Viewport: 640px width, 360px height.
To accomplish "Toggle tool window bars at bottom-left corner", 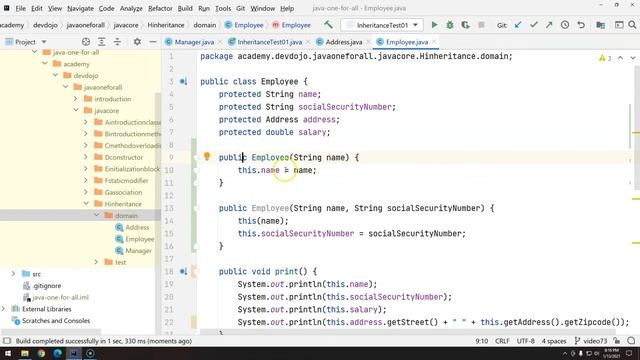I will [x=7, y=341].
